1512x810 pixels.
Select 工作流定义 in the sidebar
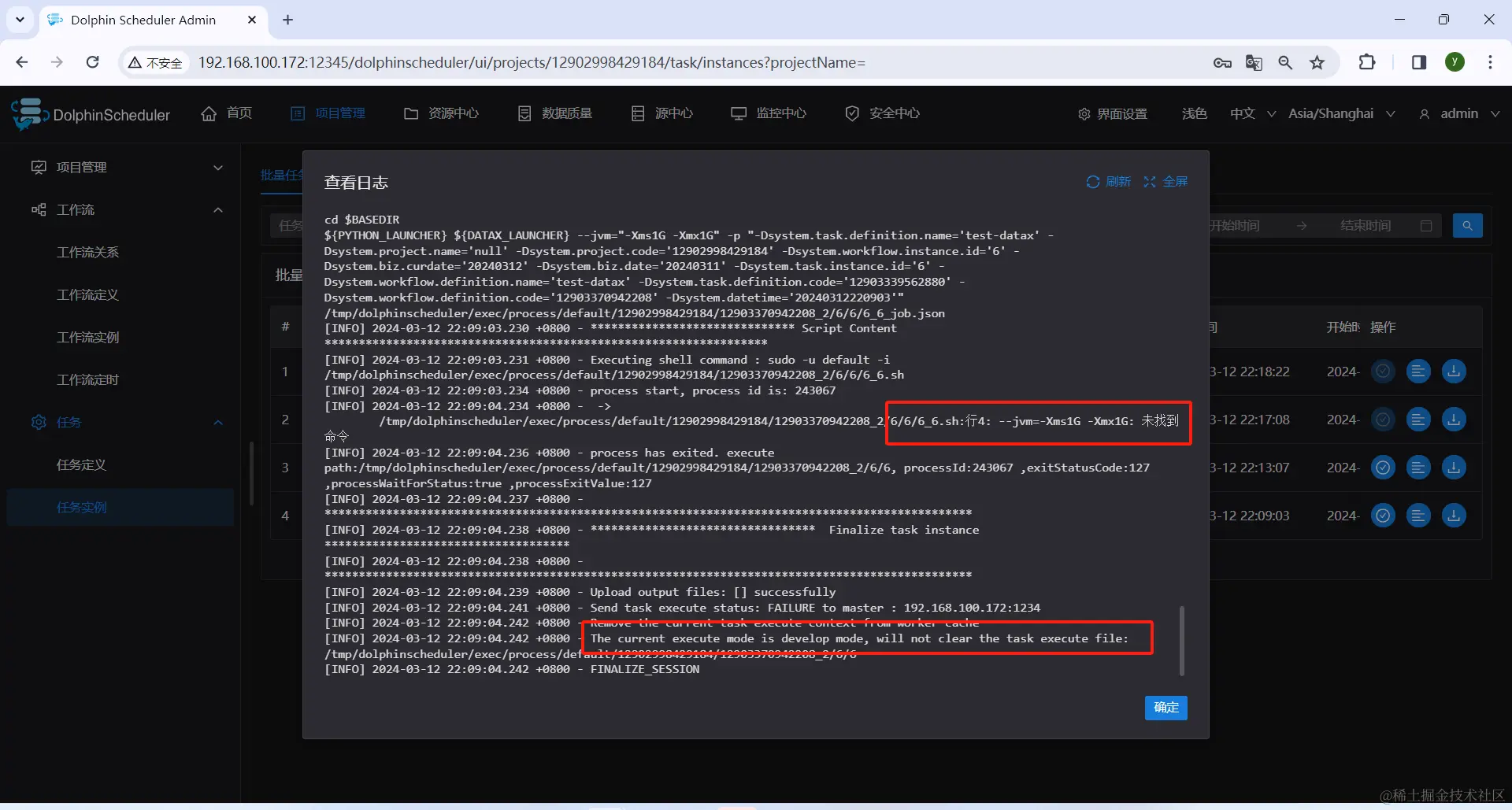point(87,294)
